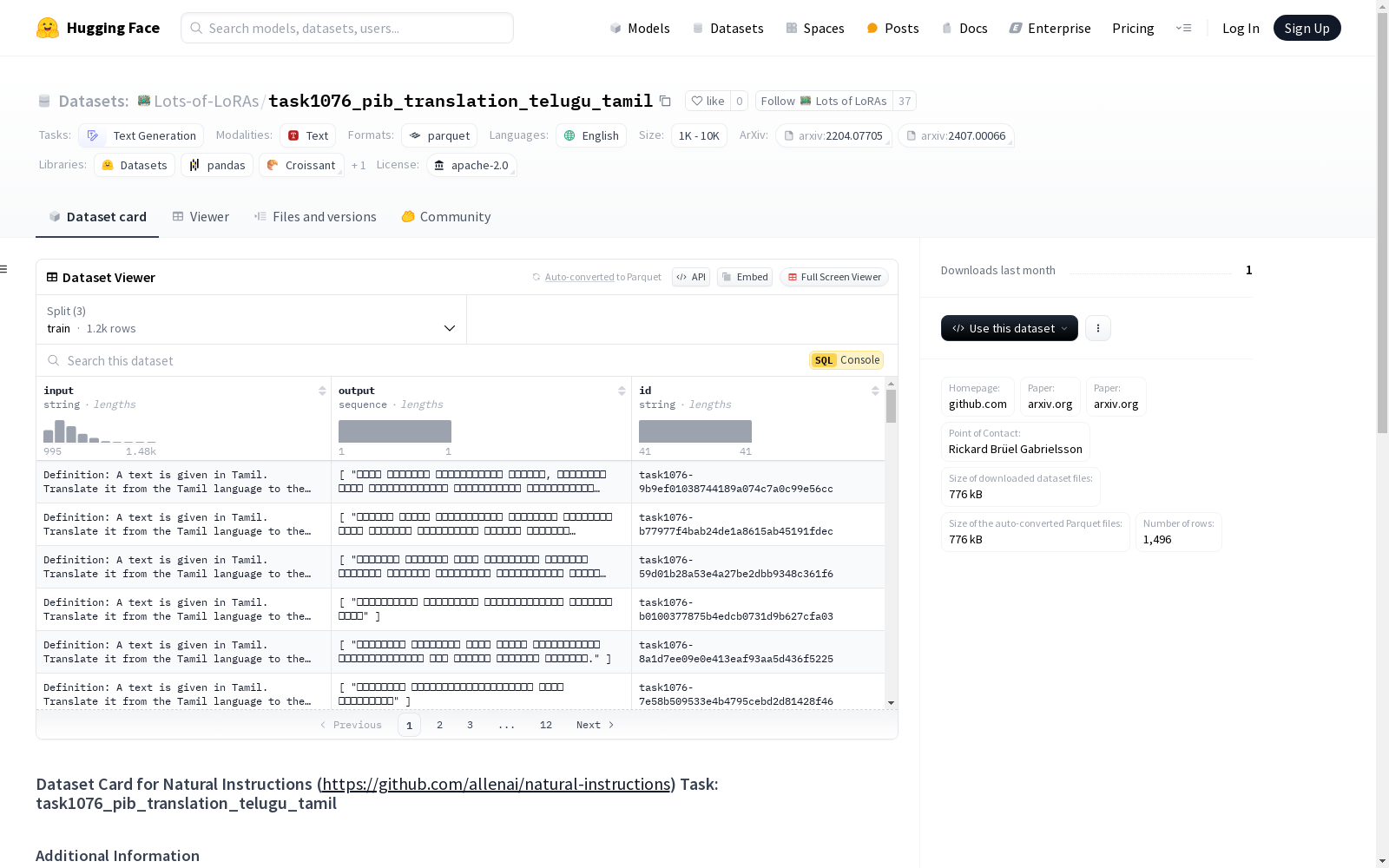Click the dataset viewer vertical scrollbar thumb

pyautogui.click(x=891, y=406)
